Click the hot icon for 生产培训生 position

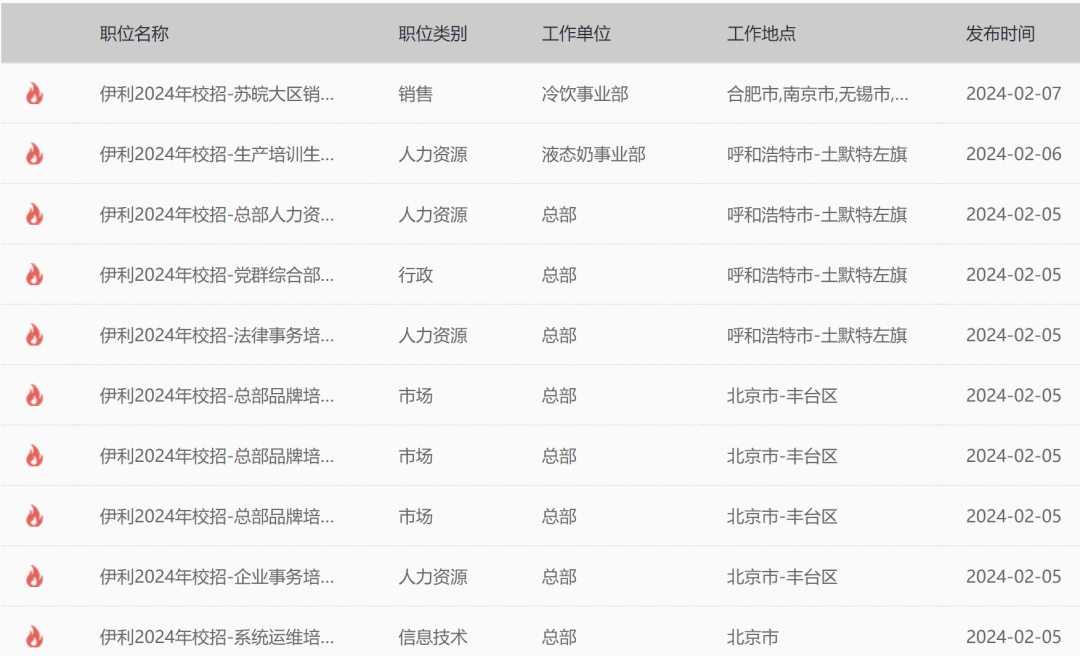[x=34, y=154]
